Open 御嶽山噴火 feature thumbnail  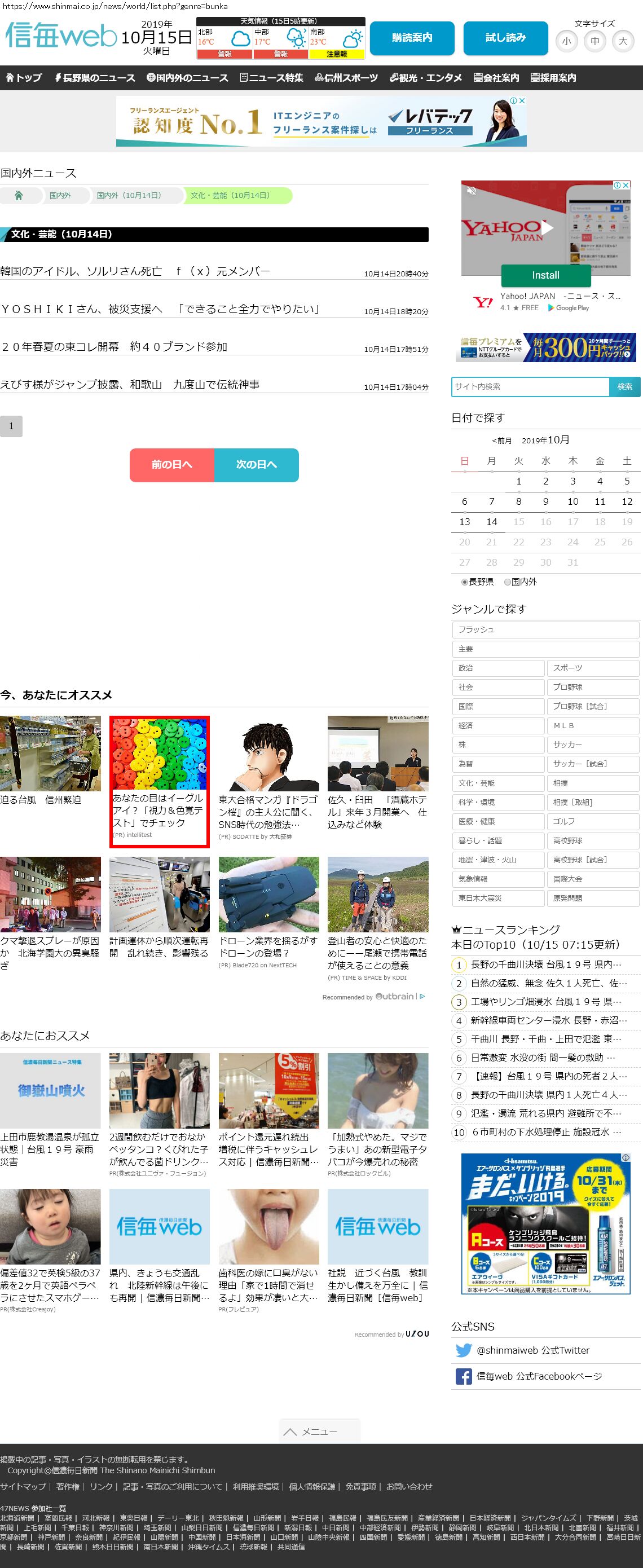coord(50,1090)
